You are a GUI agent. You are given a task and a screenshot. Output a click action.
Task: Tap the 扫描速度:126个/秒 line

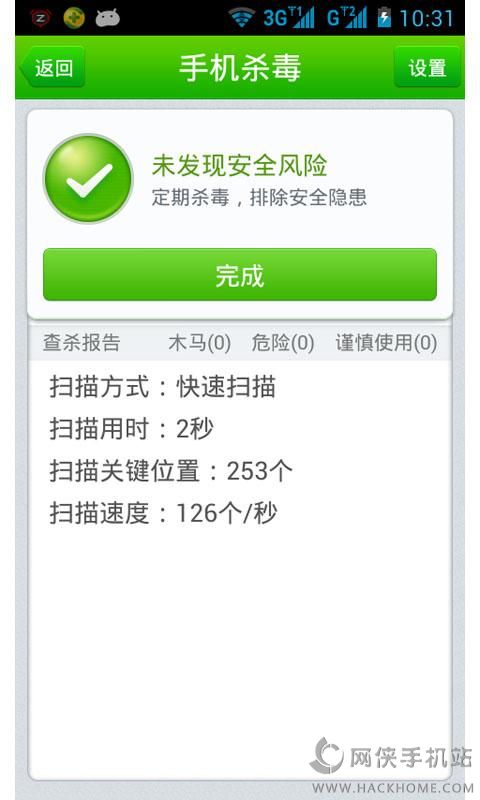(163, 513)
